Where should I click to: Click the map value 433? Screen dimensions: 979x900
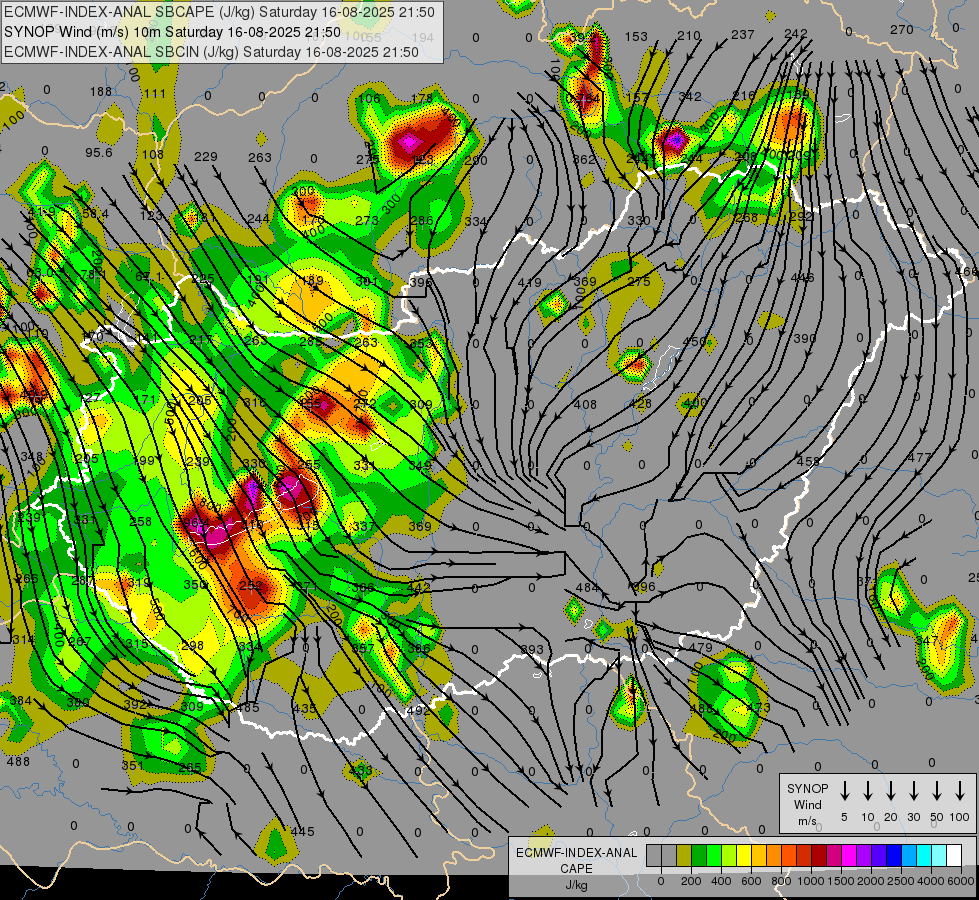[x=360, y=770]
